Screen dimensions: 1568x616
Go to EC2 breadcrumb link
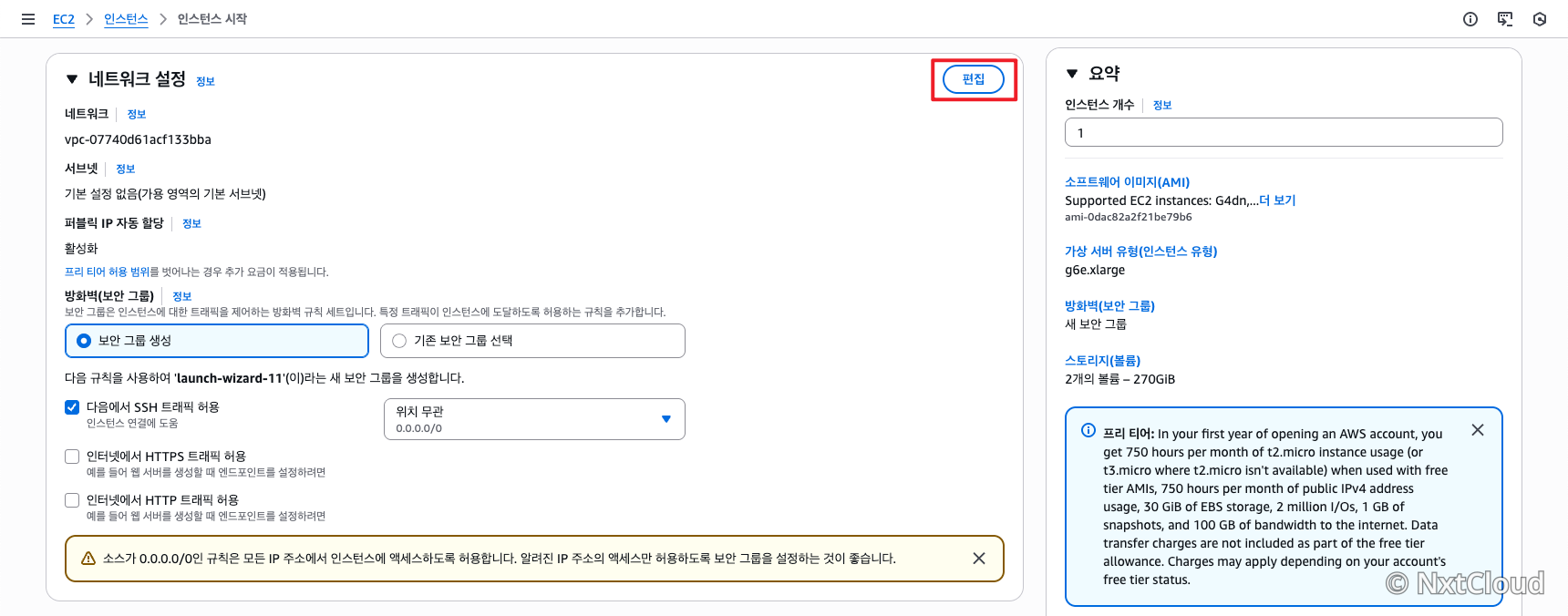click(64, 19)
